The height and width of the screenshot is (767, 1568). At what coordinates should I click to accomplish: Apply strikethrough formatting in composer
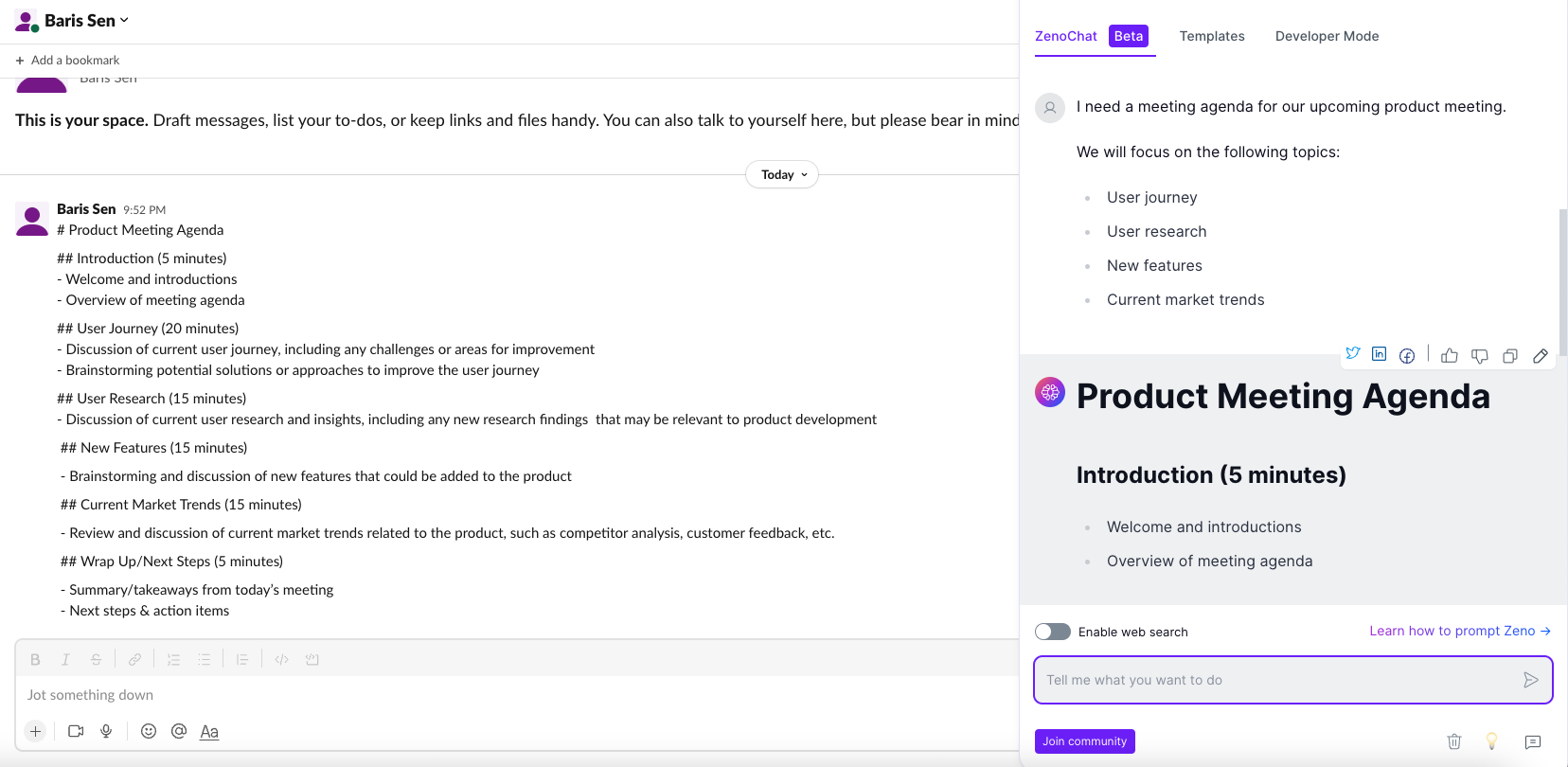(x=96, y=660)
